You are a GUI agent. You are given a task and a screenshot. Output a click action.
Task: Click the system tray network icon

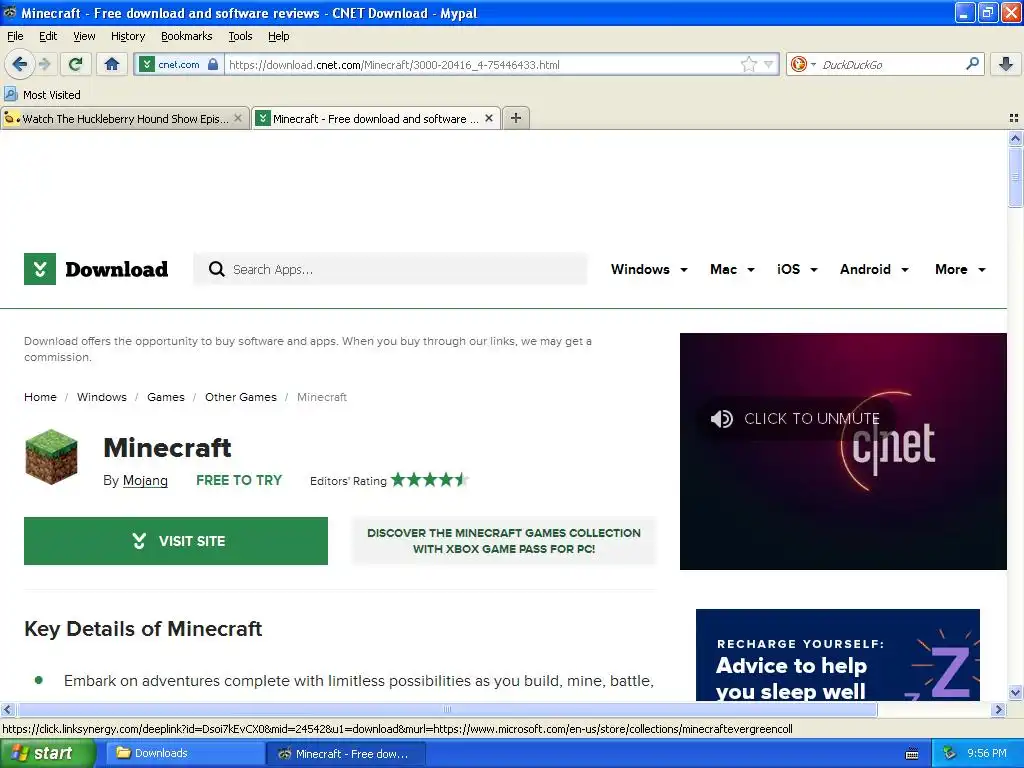click(950, 754)
